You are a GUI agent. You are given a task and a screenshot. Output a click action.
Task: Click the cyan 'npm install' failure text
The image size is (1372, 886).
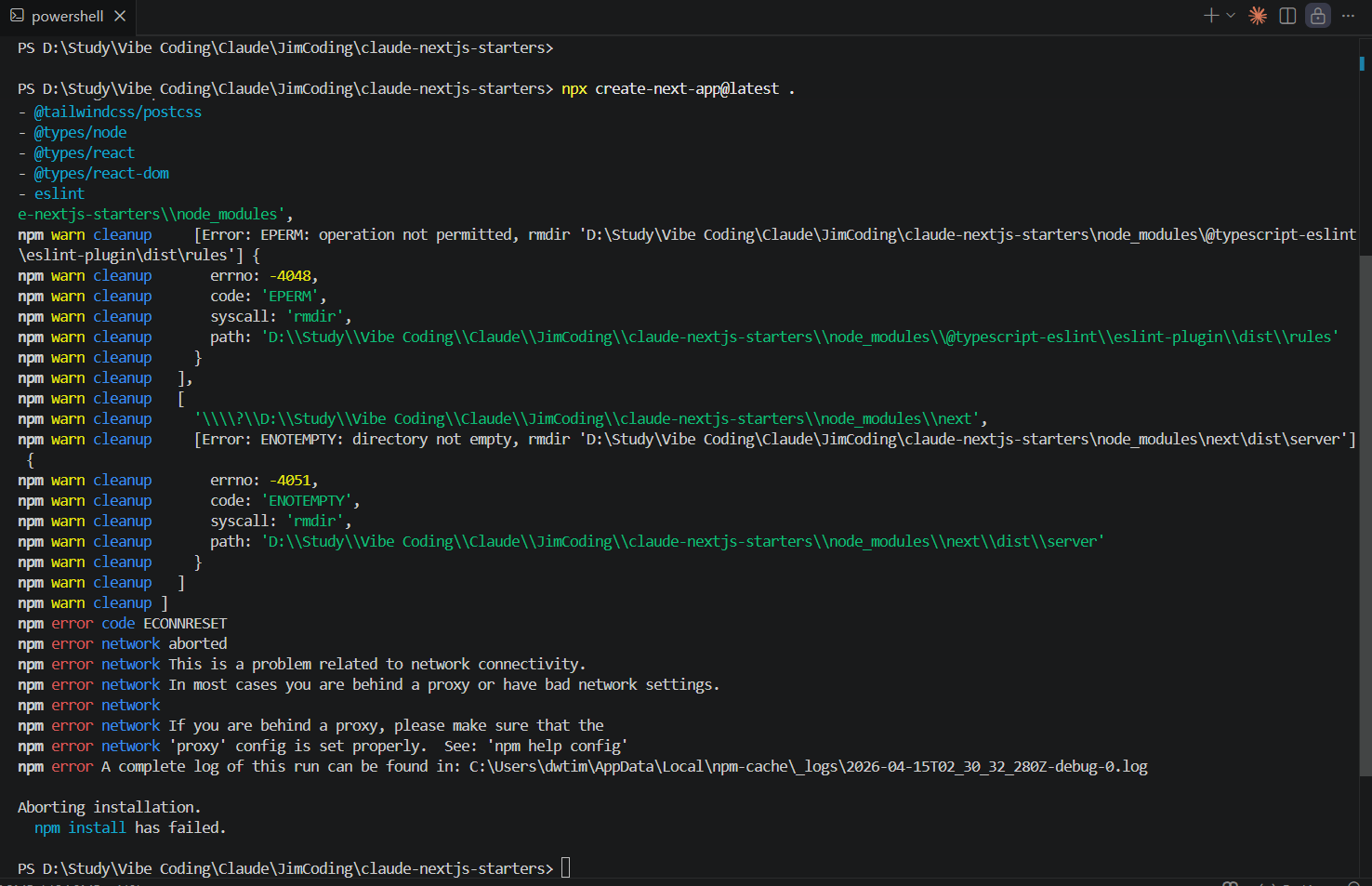click(x=80, y=828)
